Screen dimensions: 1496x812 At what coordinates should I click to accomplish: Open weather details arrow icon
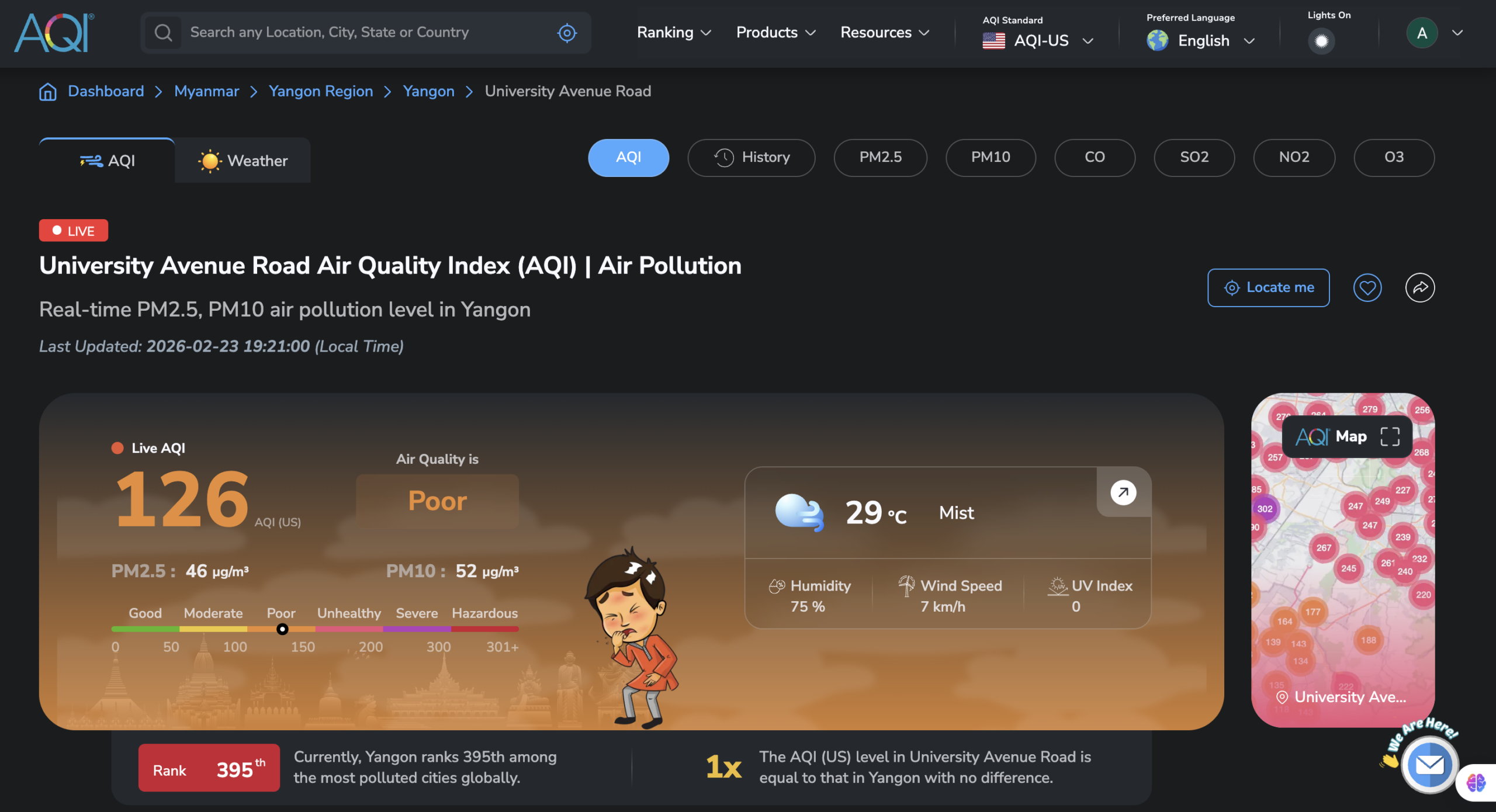click(x=1123, y=492)
